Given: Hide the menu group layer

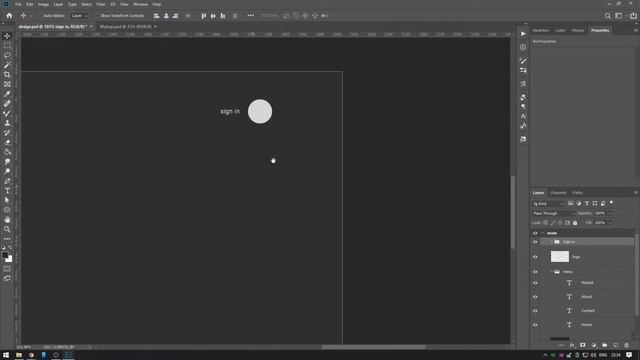Looking at the screenshot, I should 535,272.
